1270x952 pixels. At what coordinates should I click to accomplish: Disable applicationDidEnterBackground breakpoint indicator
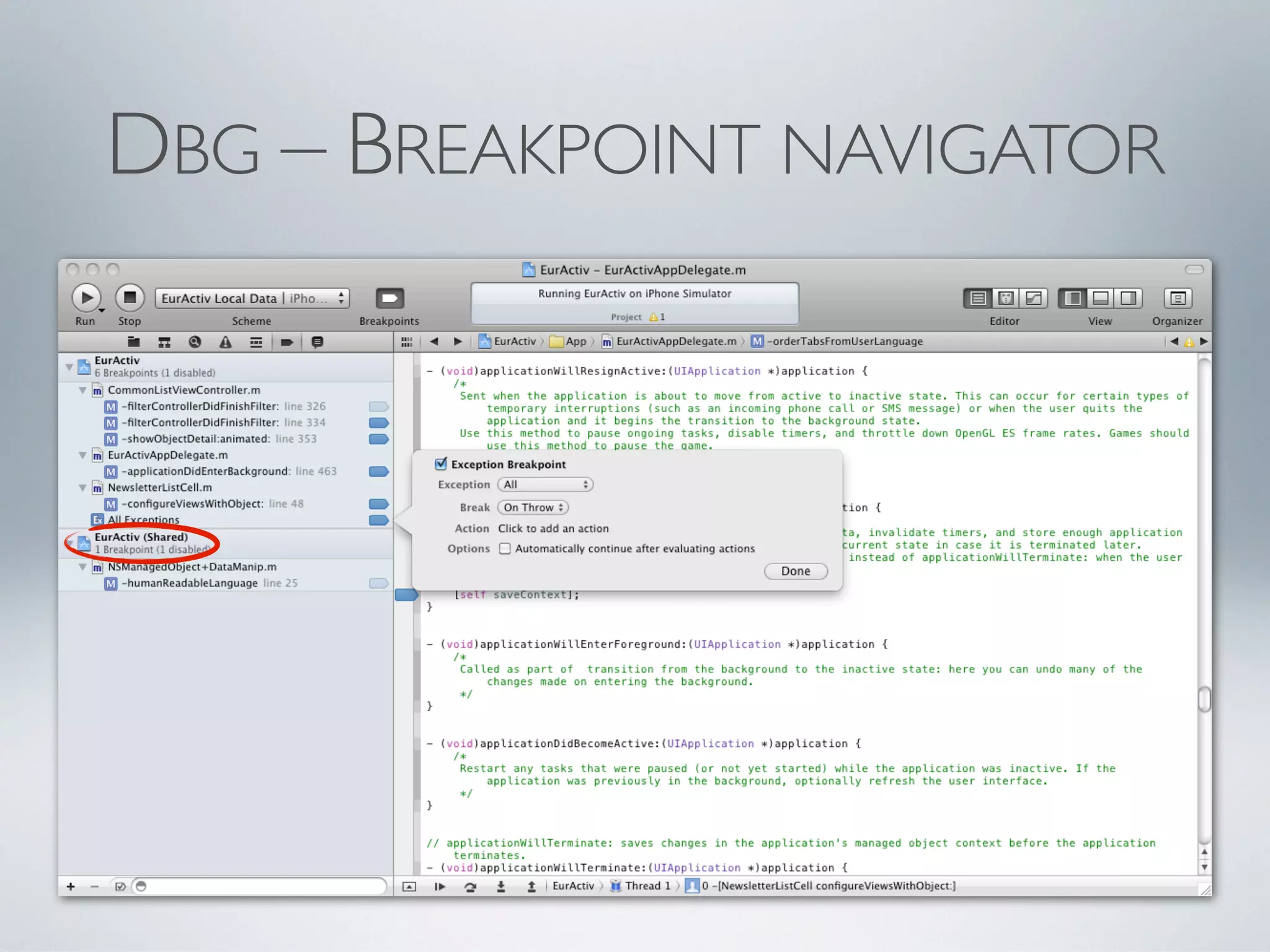pos(378,472)
